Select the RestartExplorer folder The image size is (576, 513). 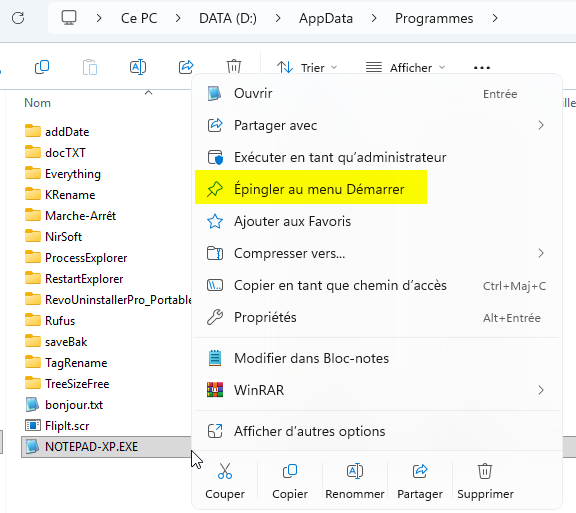coord(74,279)
